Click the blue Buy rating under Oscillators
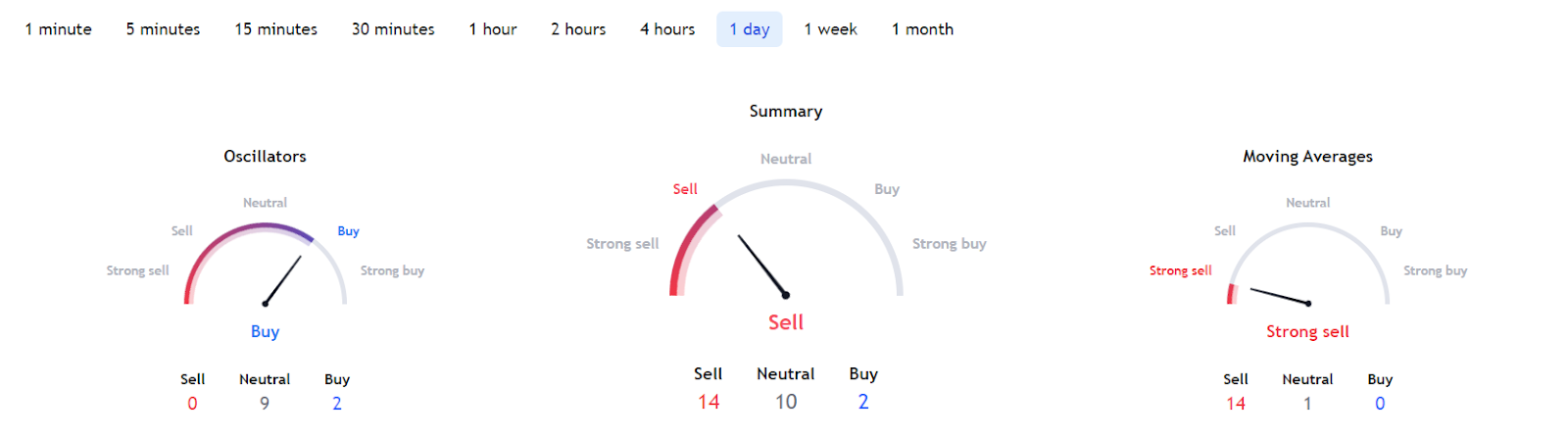1568x438 pixels. click(265, 332)
